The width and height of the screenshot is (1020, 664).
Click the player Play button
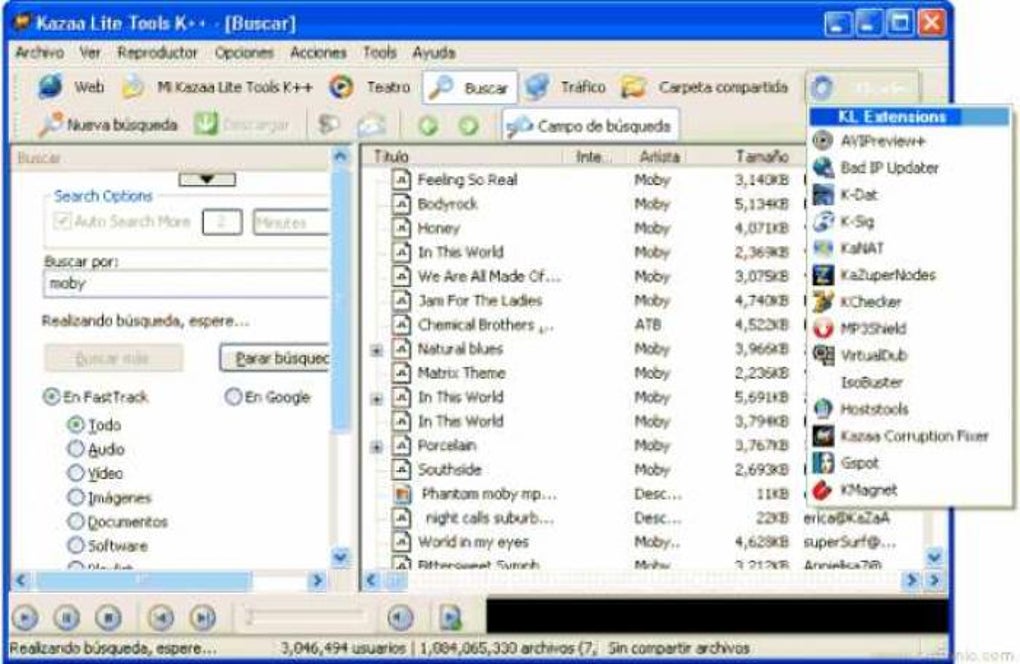[25, 617]
